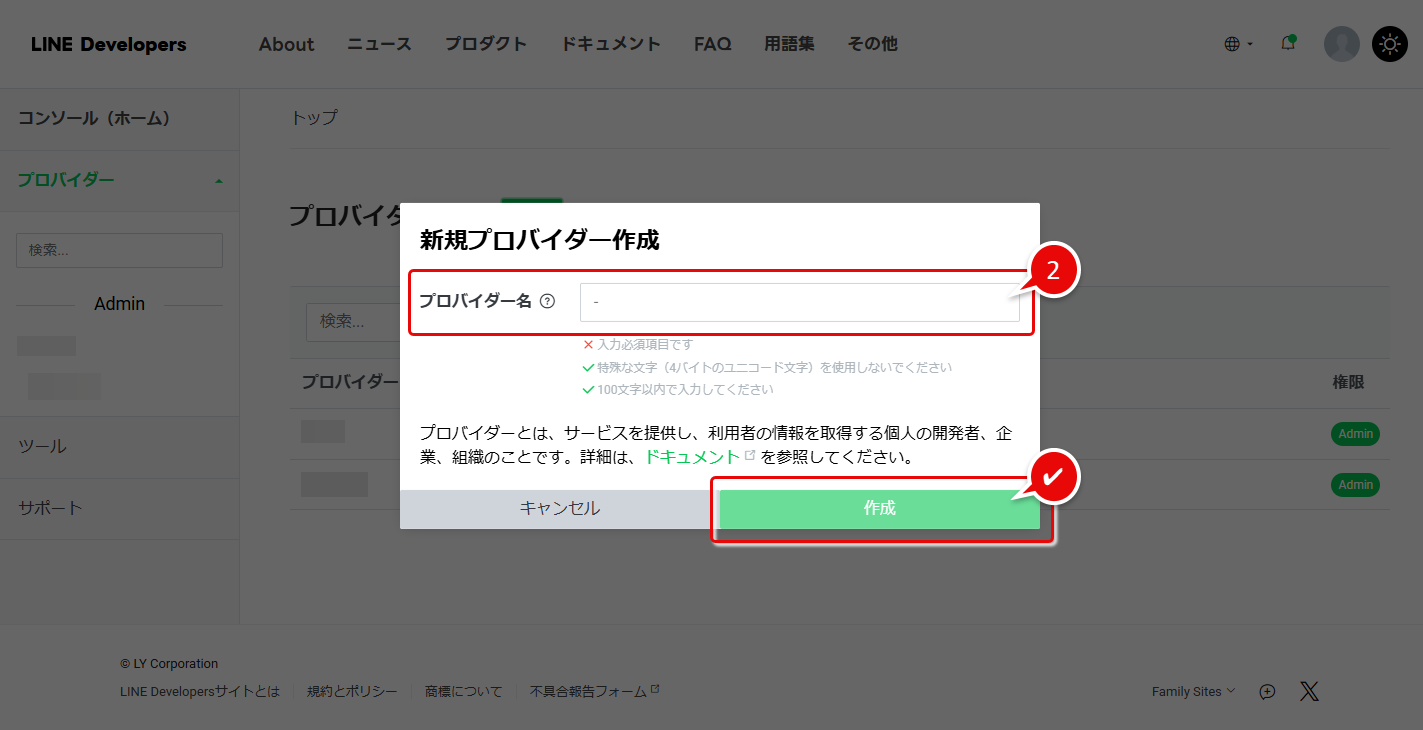Open the profile avatar menu
This screenshot has height=730, width=1423.
tap(1341, 44)
